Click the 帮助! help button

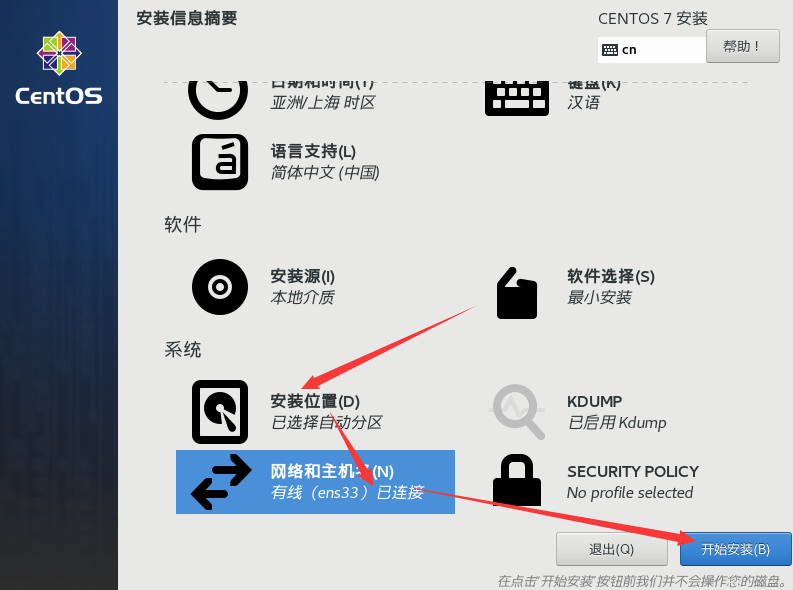coord(742,47)
